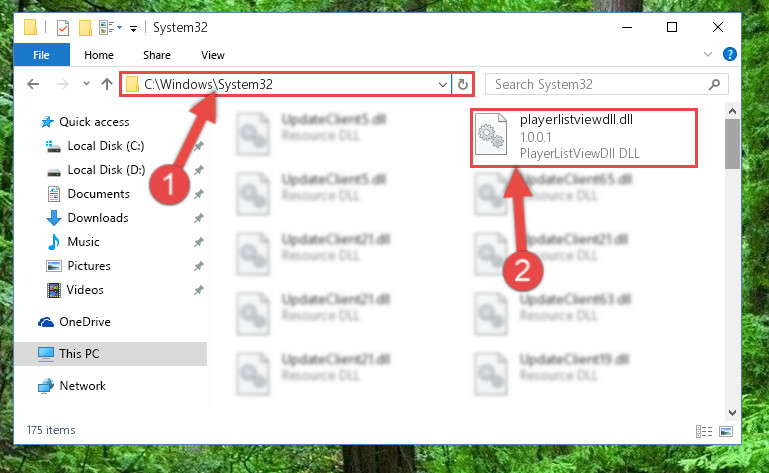
Task: Open the Explorer help icon
Action: pos(729,54)
